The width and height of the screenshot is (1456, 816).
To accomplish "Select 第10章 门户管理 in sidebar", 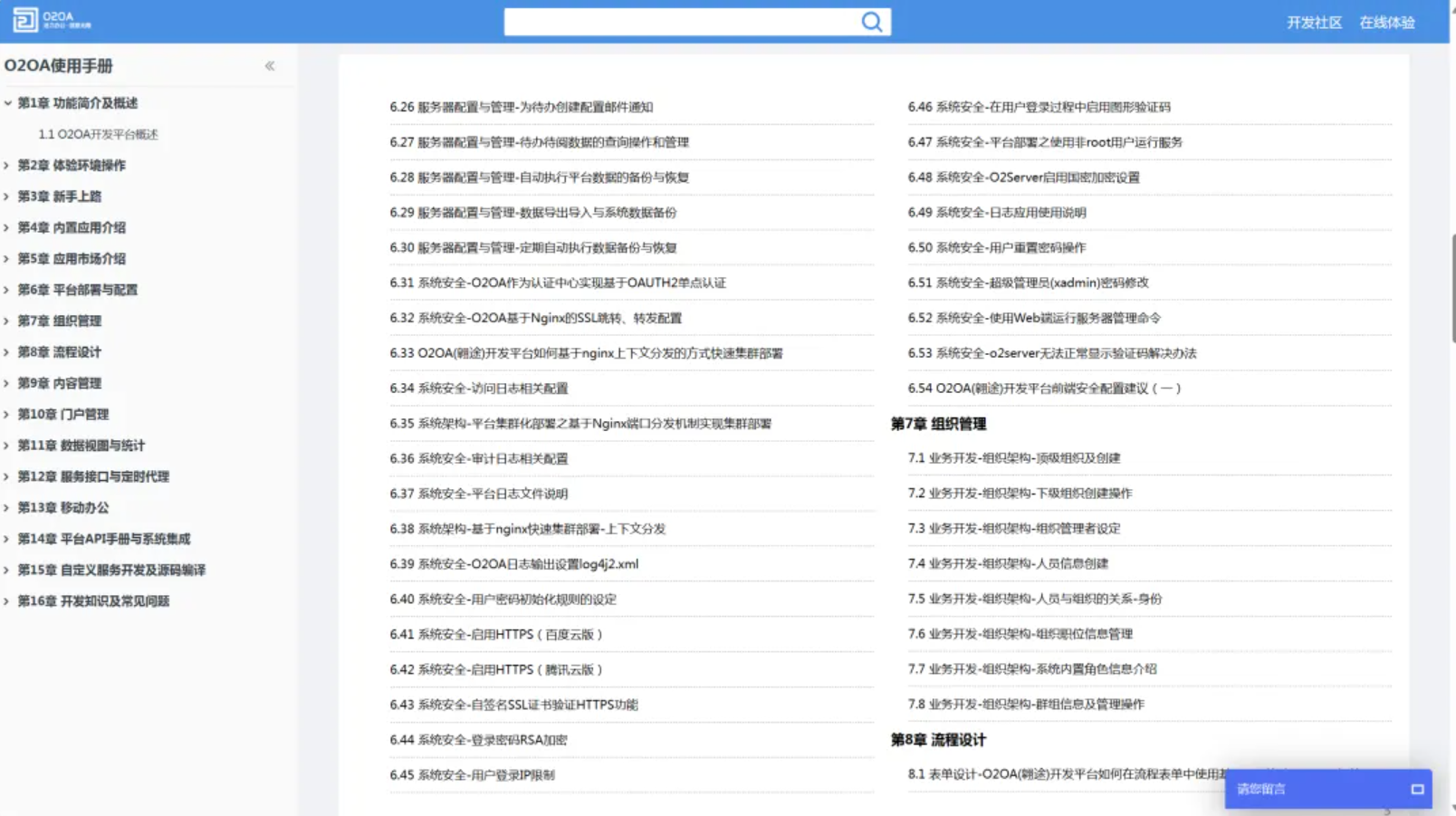I will 63,414.
